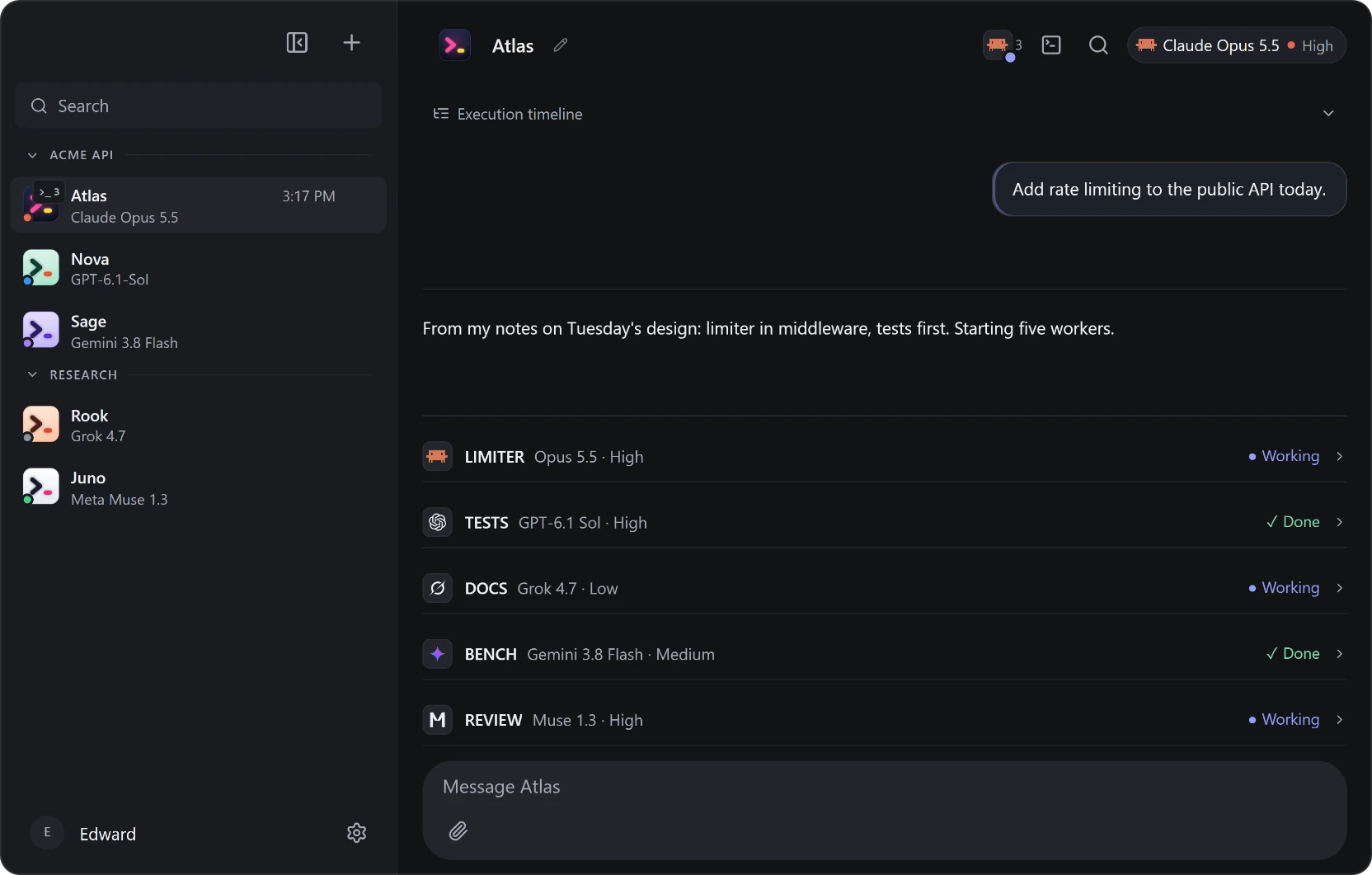Open the Claude Opus 5.5 model selector
Screen dimensions: 1372x875
pyautogui.click(x=1237, y=45)
